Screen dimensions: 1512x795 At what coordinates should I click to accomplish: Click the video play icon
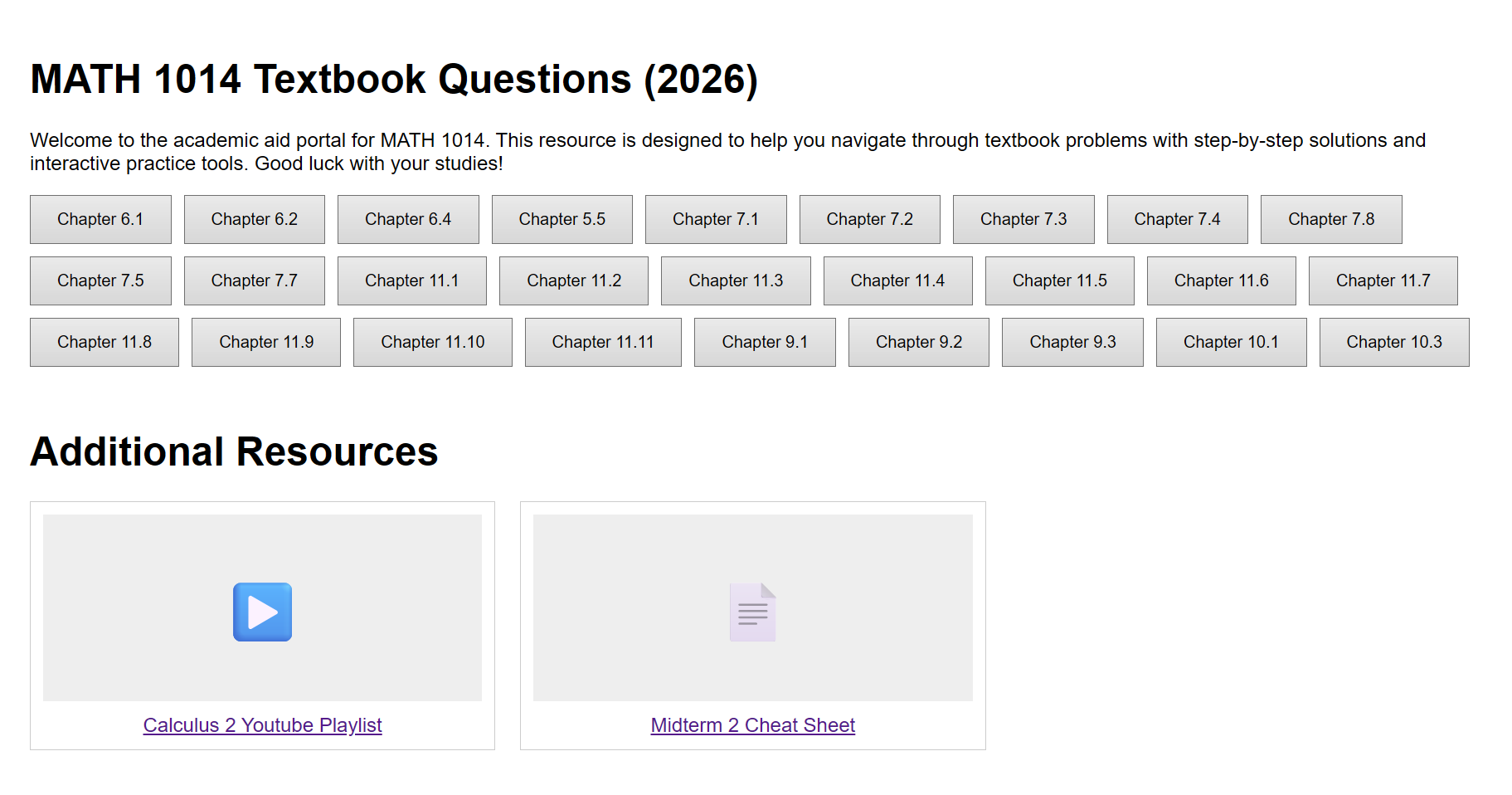click(262, 612)
